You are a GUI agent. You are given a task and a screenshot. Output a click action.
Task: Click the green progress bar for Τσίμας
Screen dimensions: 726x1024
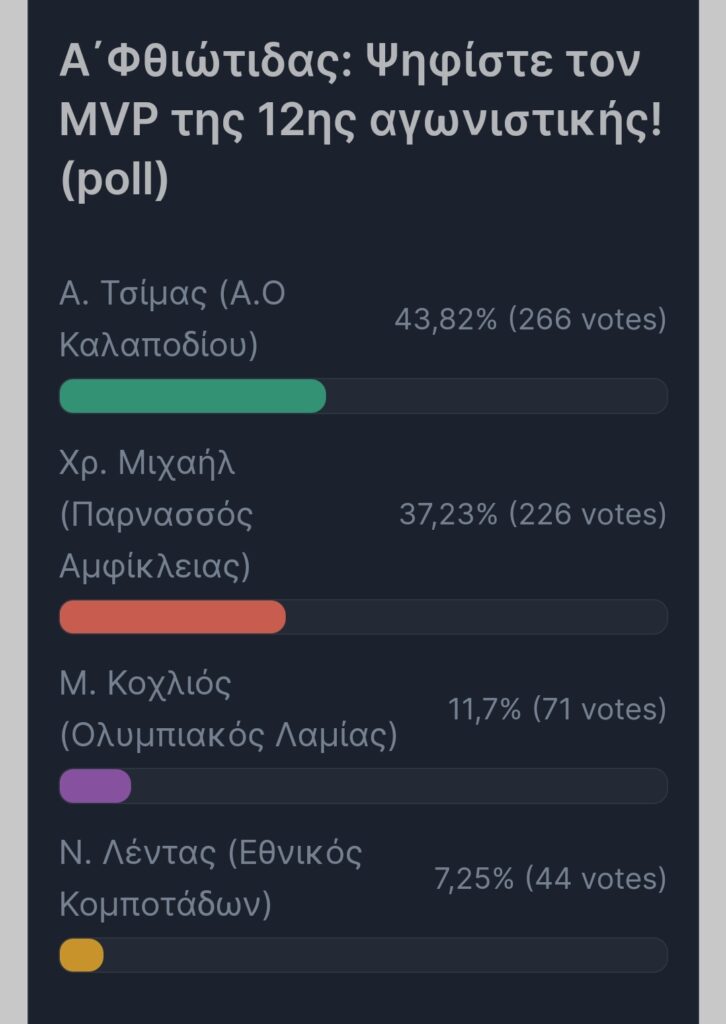coord(193,396)
